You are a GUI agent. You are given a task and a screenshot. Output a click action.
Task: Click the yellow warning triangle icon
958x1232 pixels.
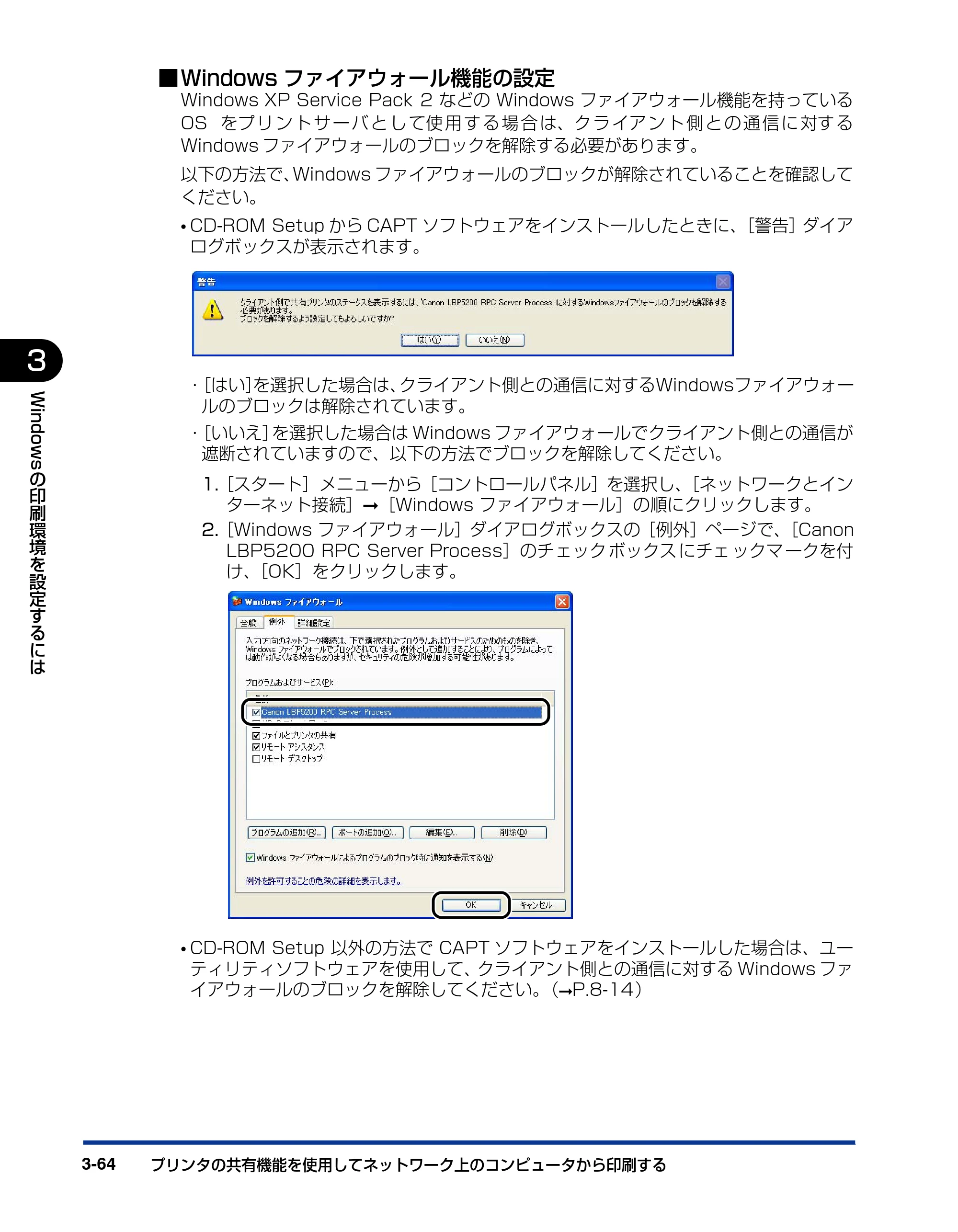(213, 310)
